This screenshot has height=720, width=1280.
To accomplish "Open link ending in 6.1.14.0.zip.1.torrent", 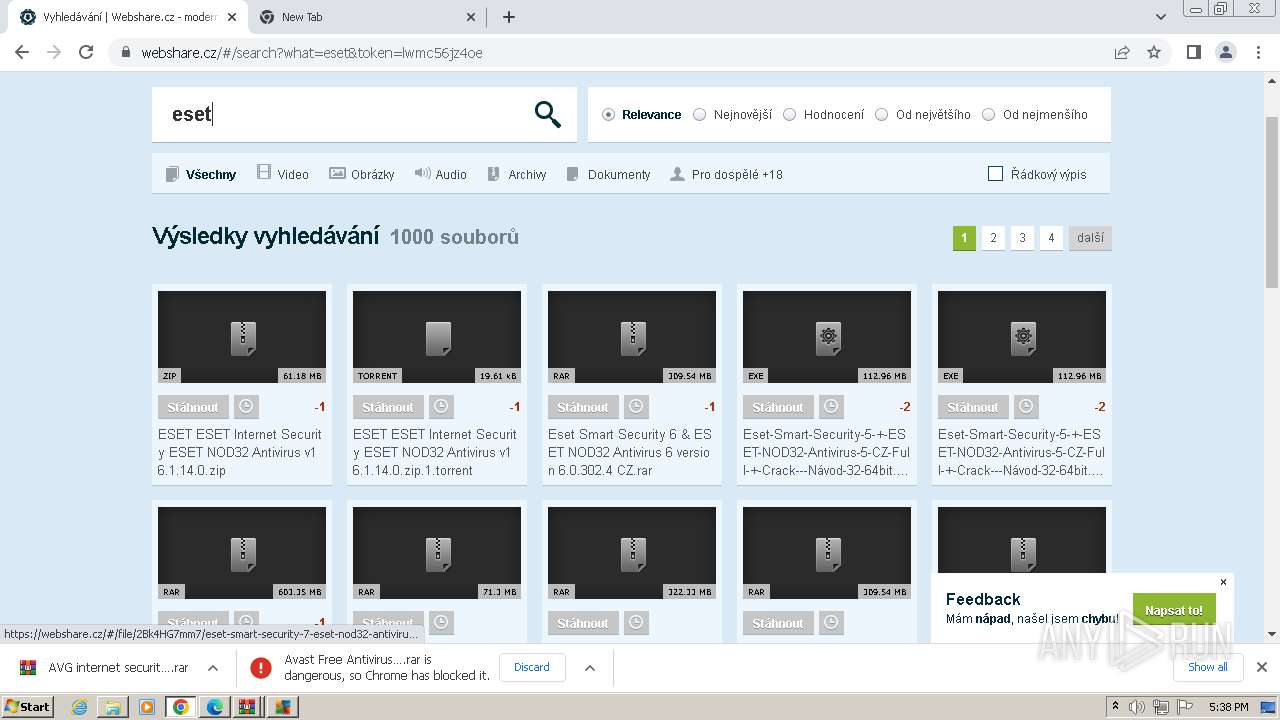I will (x=435, y=452).
